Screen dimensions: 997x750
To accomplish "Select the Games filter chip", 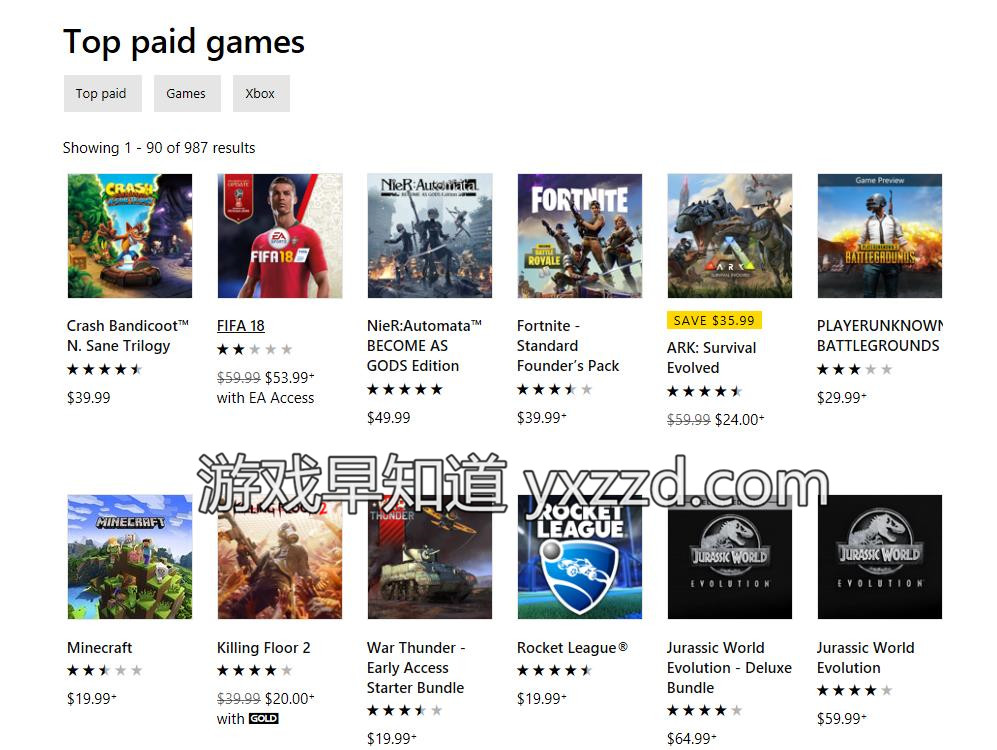I will coord(187,93).
